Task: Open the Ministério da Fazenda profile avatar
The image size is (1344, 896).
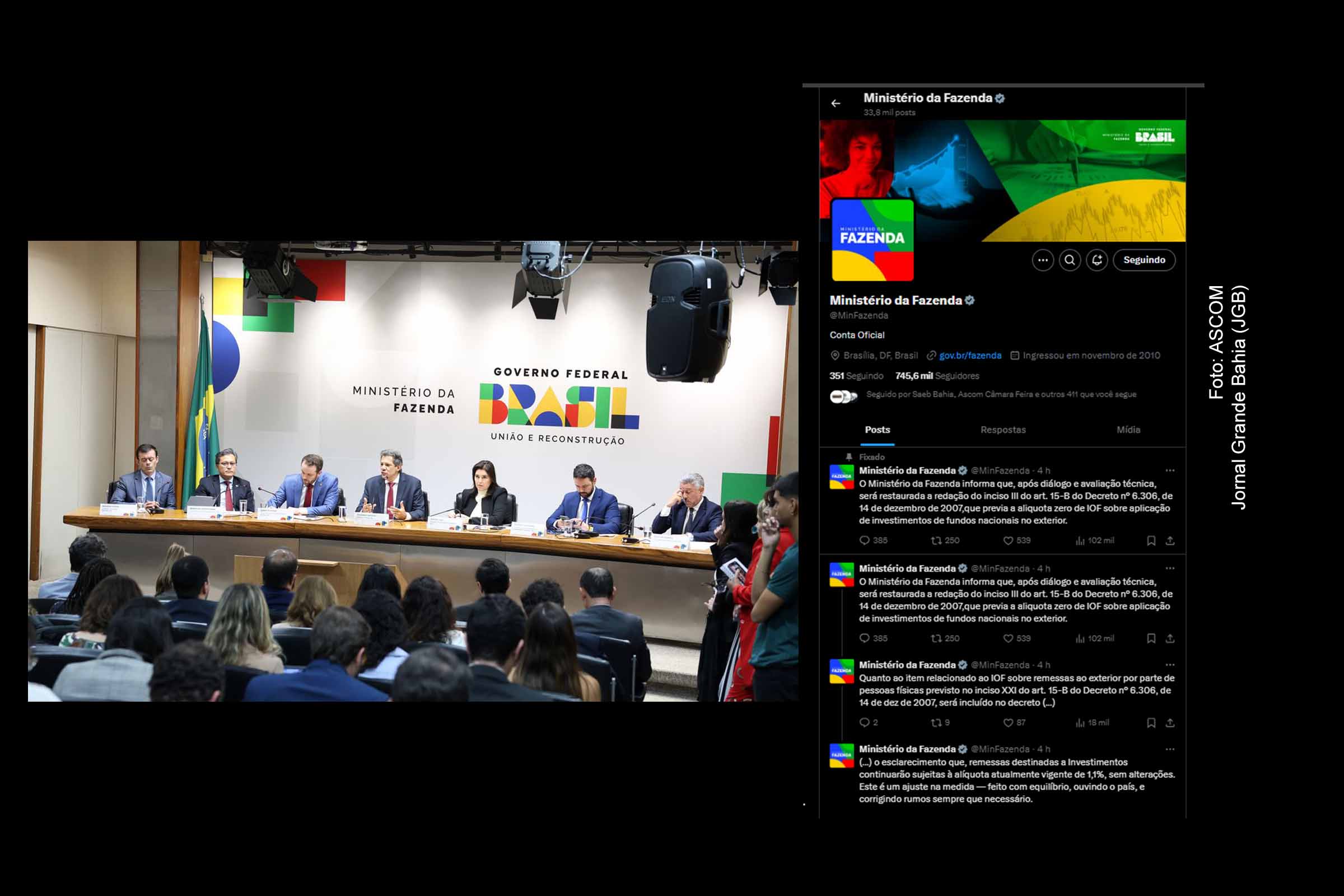Action: pyautogui.click(x=872, y=240)
